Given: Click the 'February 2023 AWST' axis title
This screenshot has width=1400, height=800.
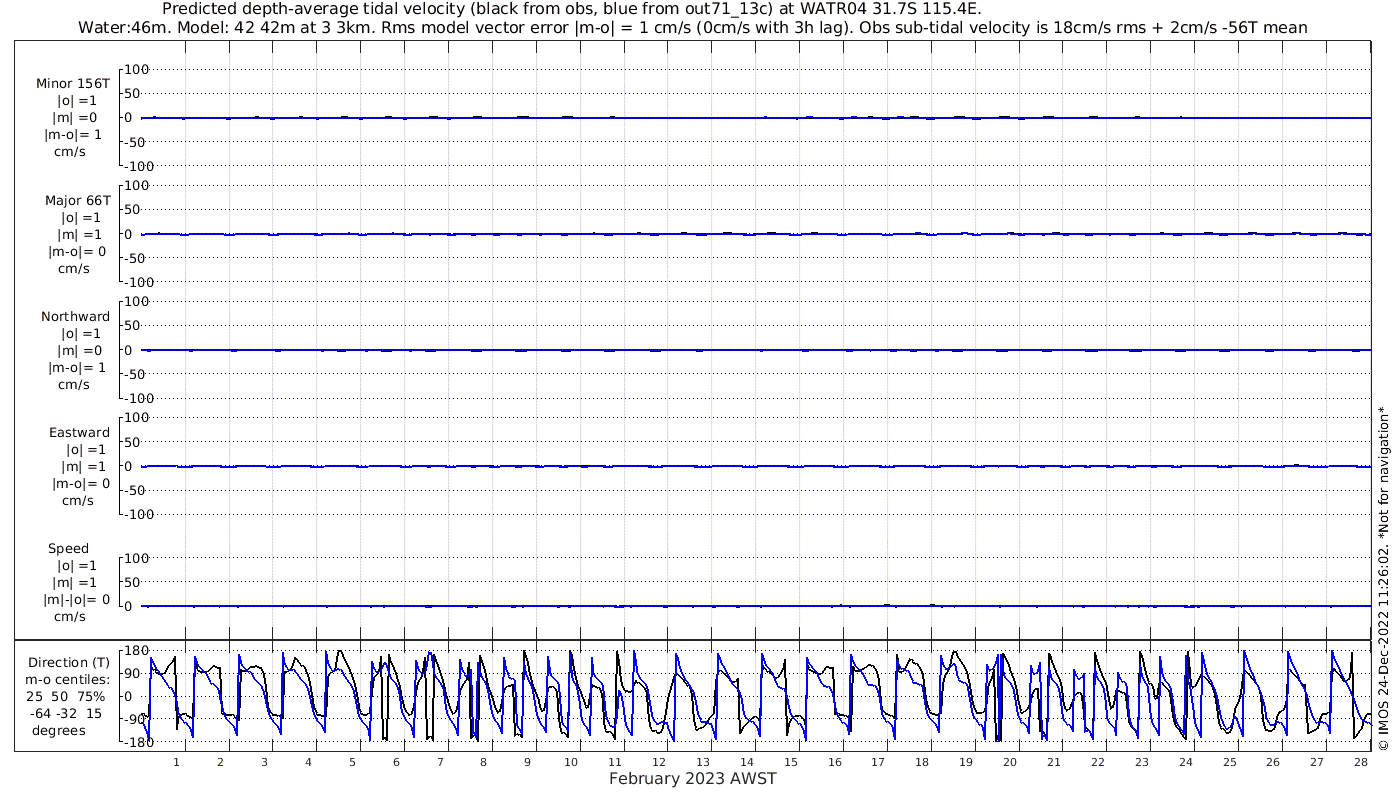Looking at the screenshot, I should (692, 779).
